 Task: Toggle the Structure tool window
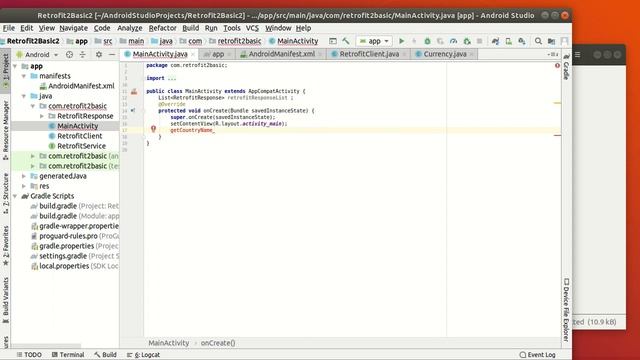coord(5,193)
